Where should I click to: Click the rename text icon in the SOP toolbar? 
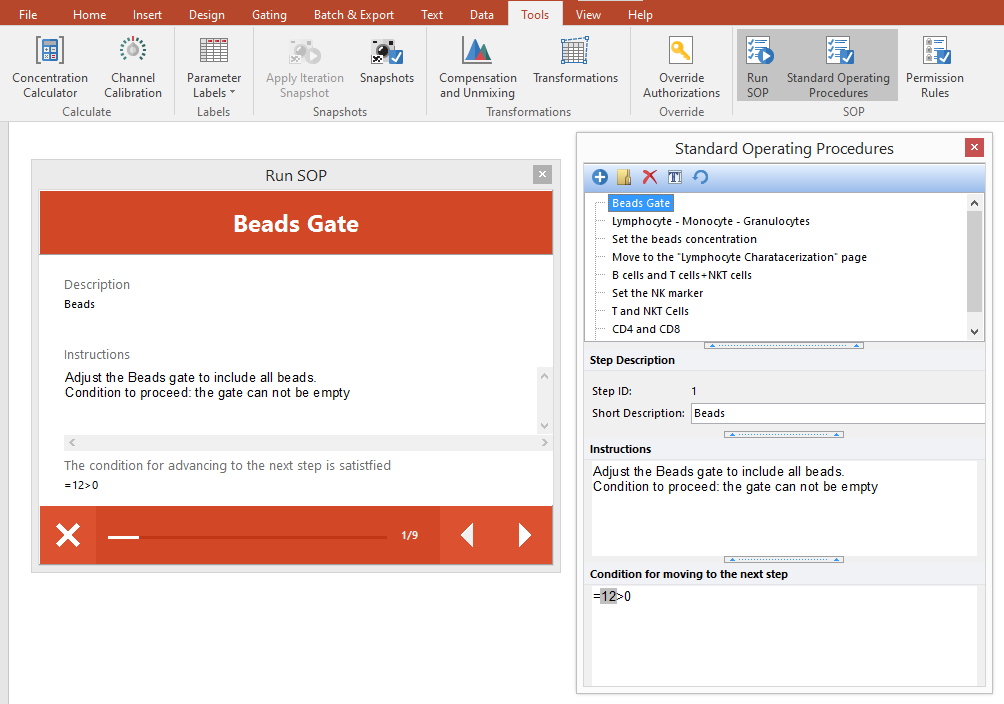pyautogui.click(x=675, y=177)
